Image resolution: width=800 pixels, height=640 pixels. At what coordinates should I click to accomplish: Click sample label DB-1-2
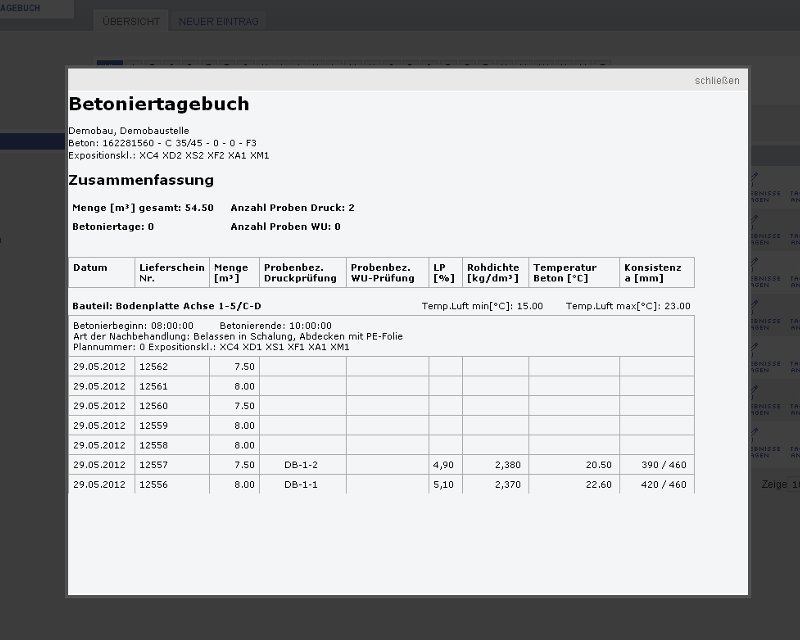pyautogui.click(x=301, y=465)
